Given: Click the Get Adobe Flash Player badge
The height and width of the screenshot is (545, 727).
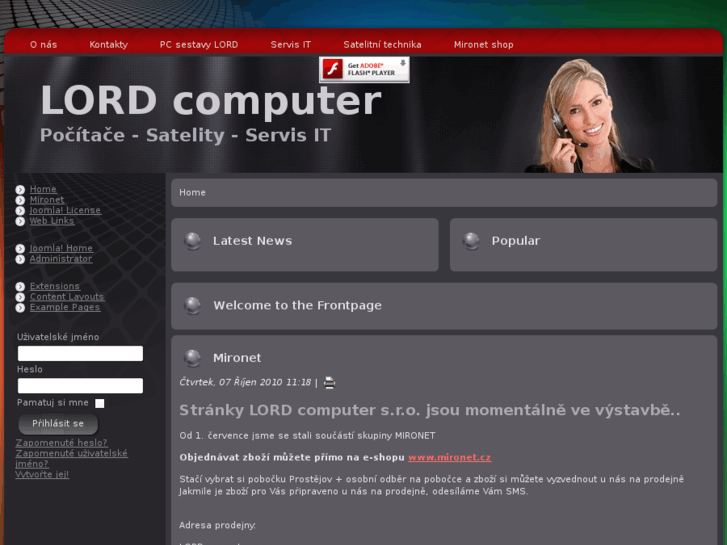Looking at the screenshot, I should [x=364, y=70].
